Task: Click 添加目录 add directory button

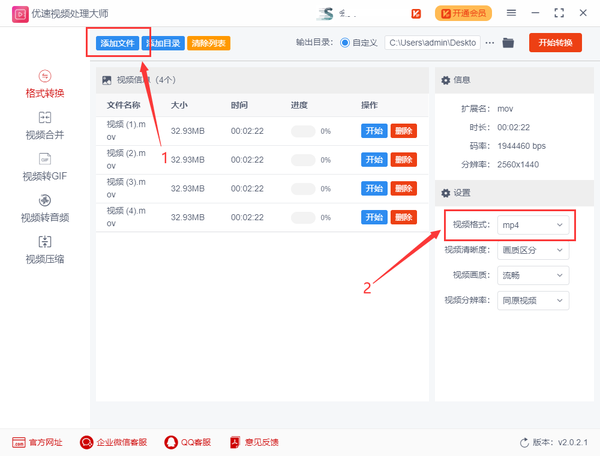Action: pyautogui.click(x=163, y=43)
